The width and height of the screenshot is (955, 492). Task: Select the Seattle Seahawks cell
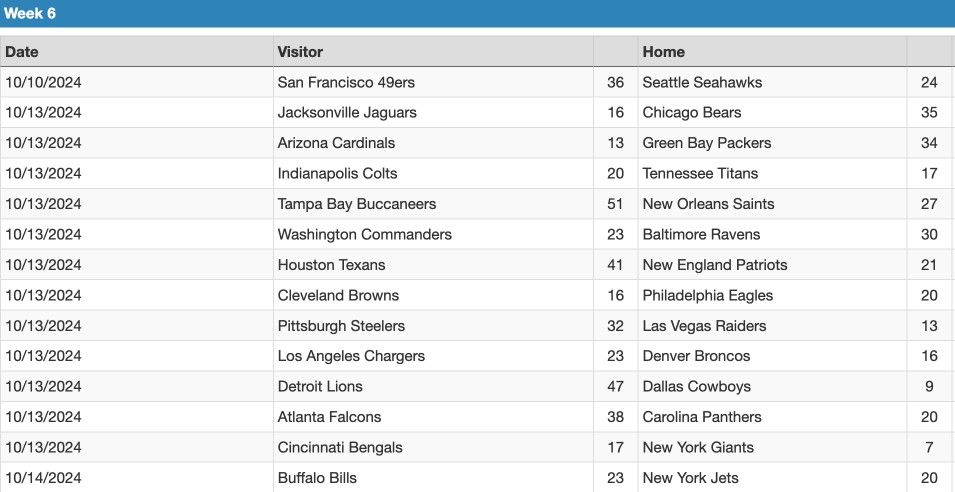(772, 82)
